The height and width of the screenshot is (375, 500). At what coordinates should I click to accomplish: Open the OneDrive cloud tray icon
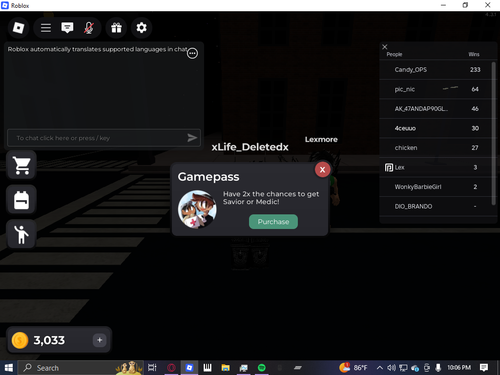tap(415, 368)
